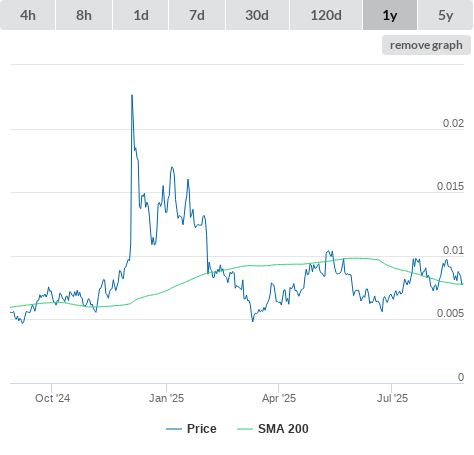474x455 pixels.
Task: Click the blue Price legend line marker
Action: tap(174, 429)
